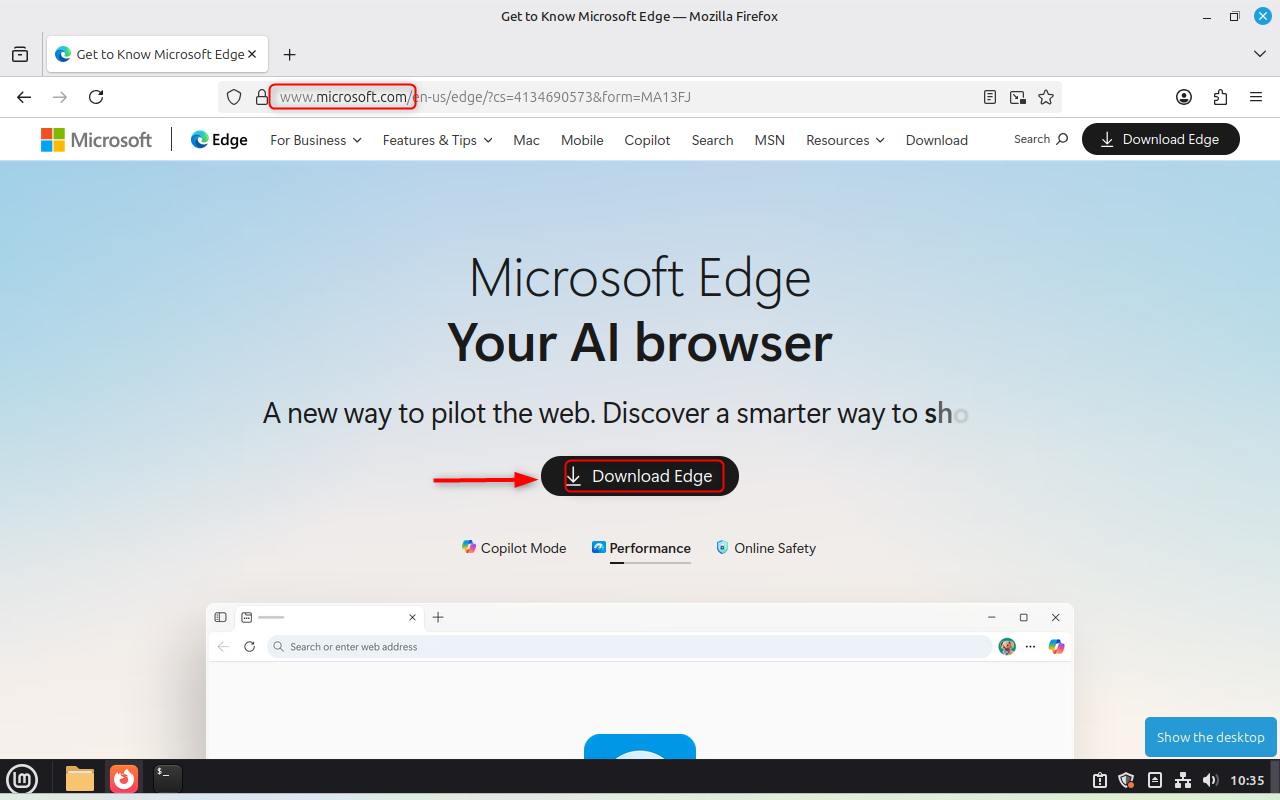Open the volume icon in the system tray
Screen dimensions: 1280x800
pyautogui.click(x=1210, y=780)
